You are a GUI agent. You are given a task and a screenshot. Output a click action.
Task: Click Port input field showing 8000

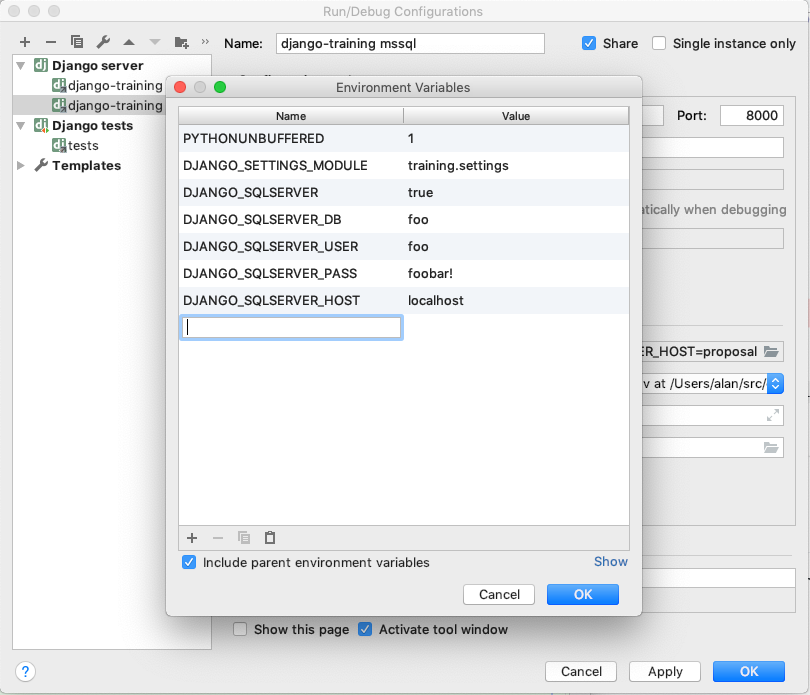click(x=752, y=115)
